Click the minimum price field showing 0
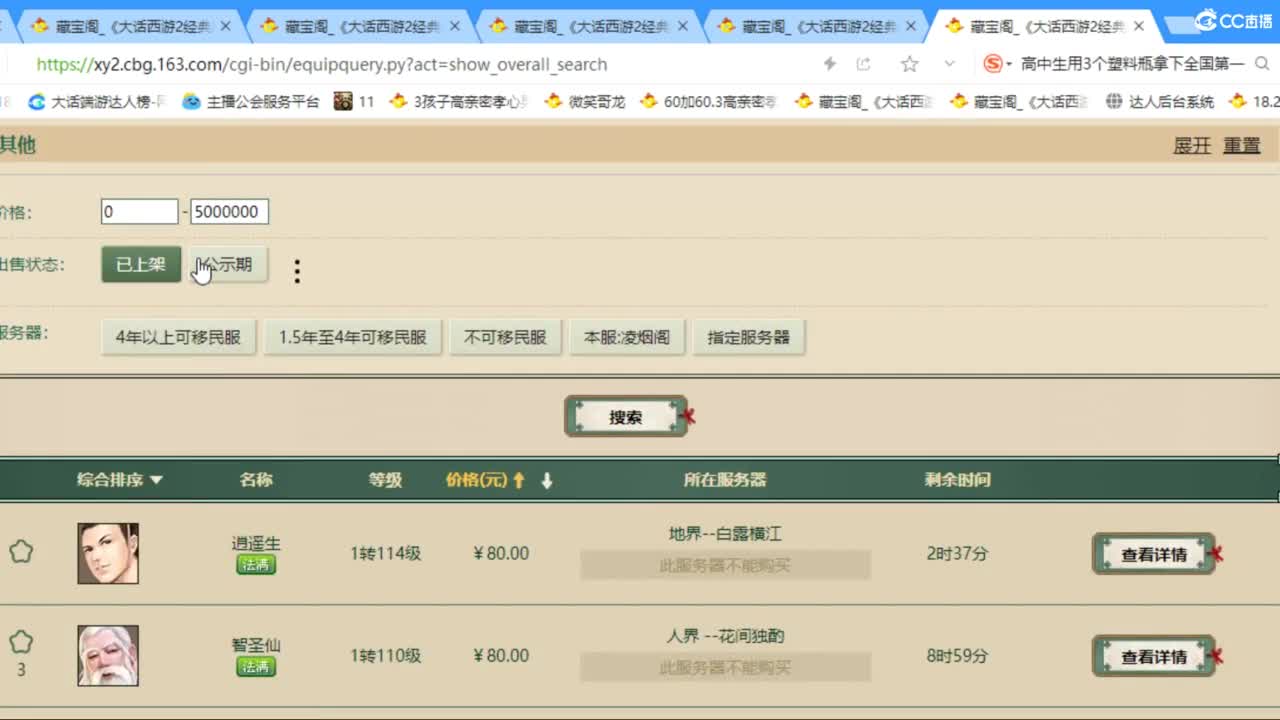 click(x=139, y=212)
